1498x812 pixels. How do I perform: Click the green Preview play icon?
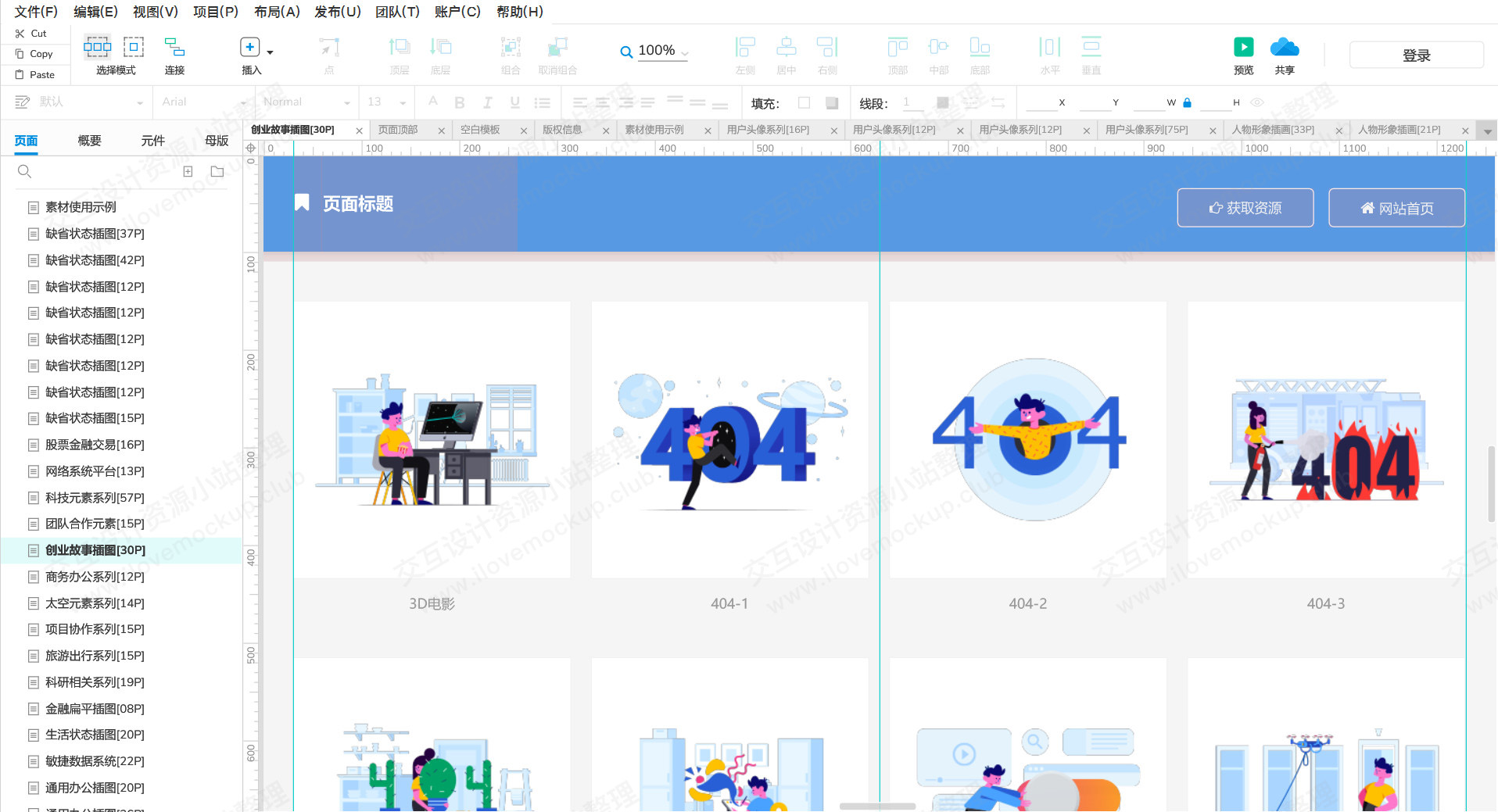(1243, 47)
